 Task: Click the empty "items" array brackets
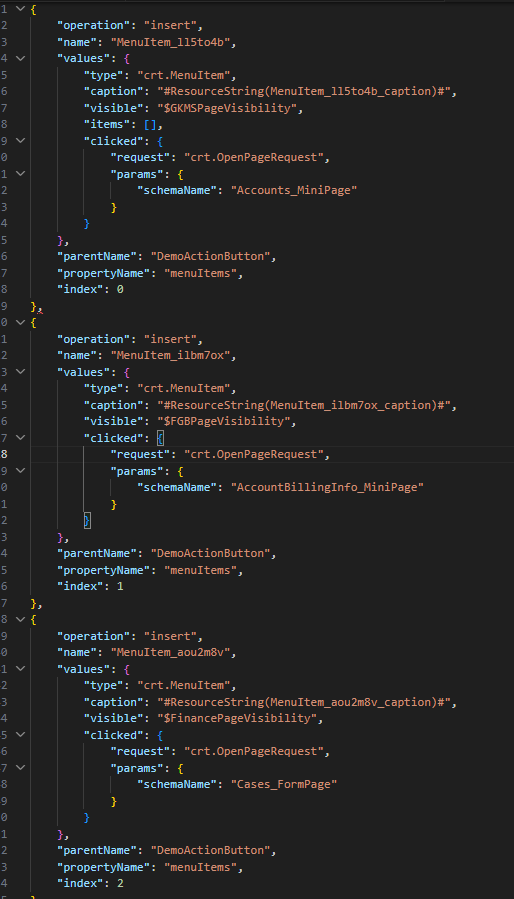click(150, 125)
